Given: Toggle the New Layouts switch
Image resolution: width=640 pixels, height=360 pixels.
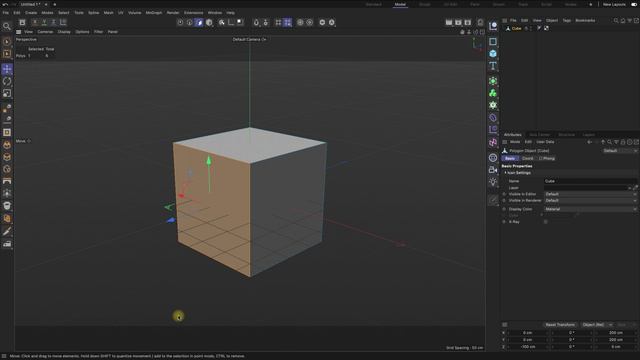Looking at the screenshot, I should coord(634,4).
